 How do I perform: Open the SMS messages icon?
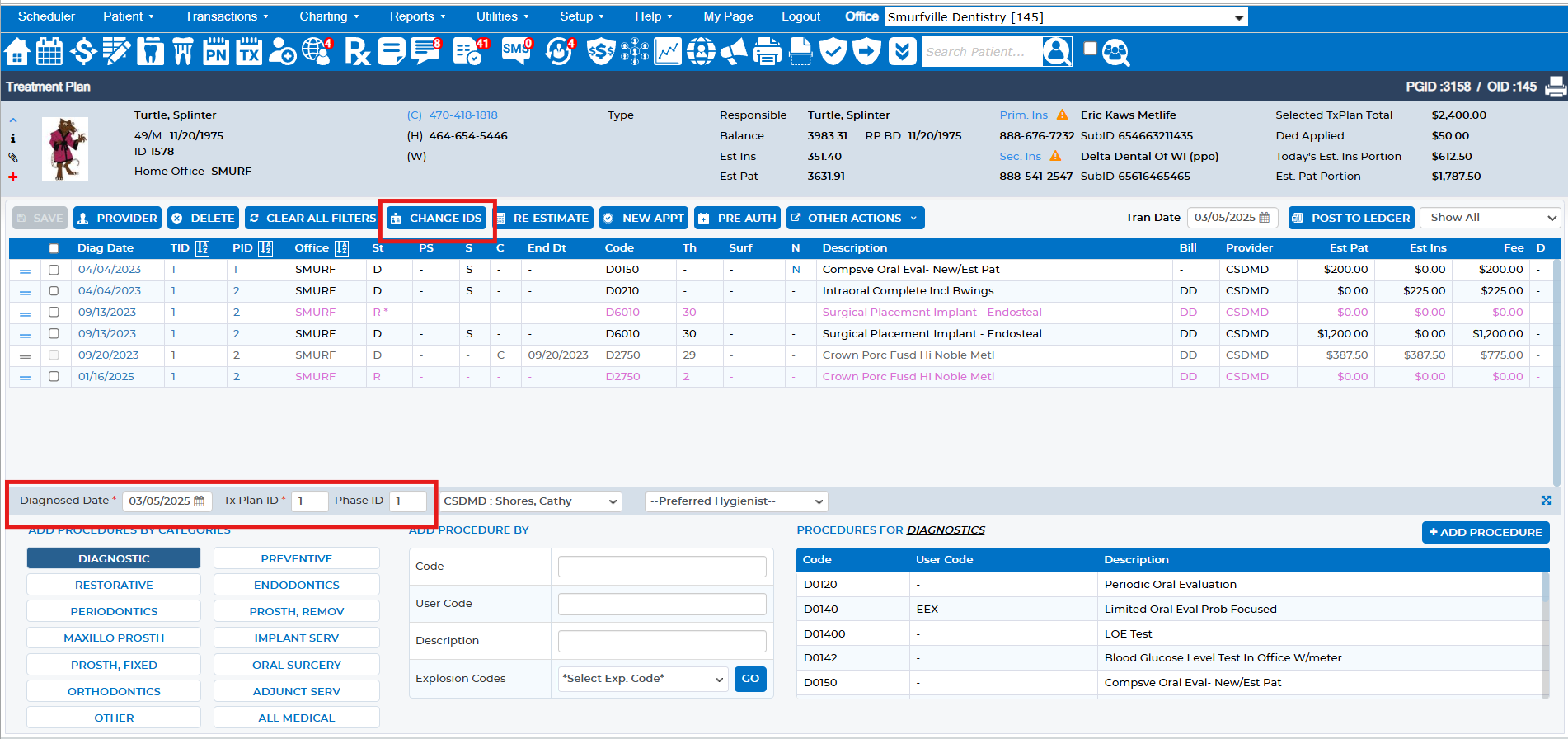(x=517, y=51)
